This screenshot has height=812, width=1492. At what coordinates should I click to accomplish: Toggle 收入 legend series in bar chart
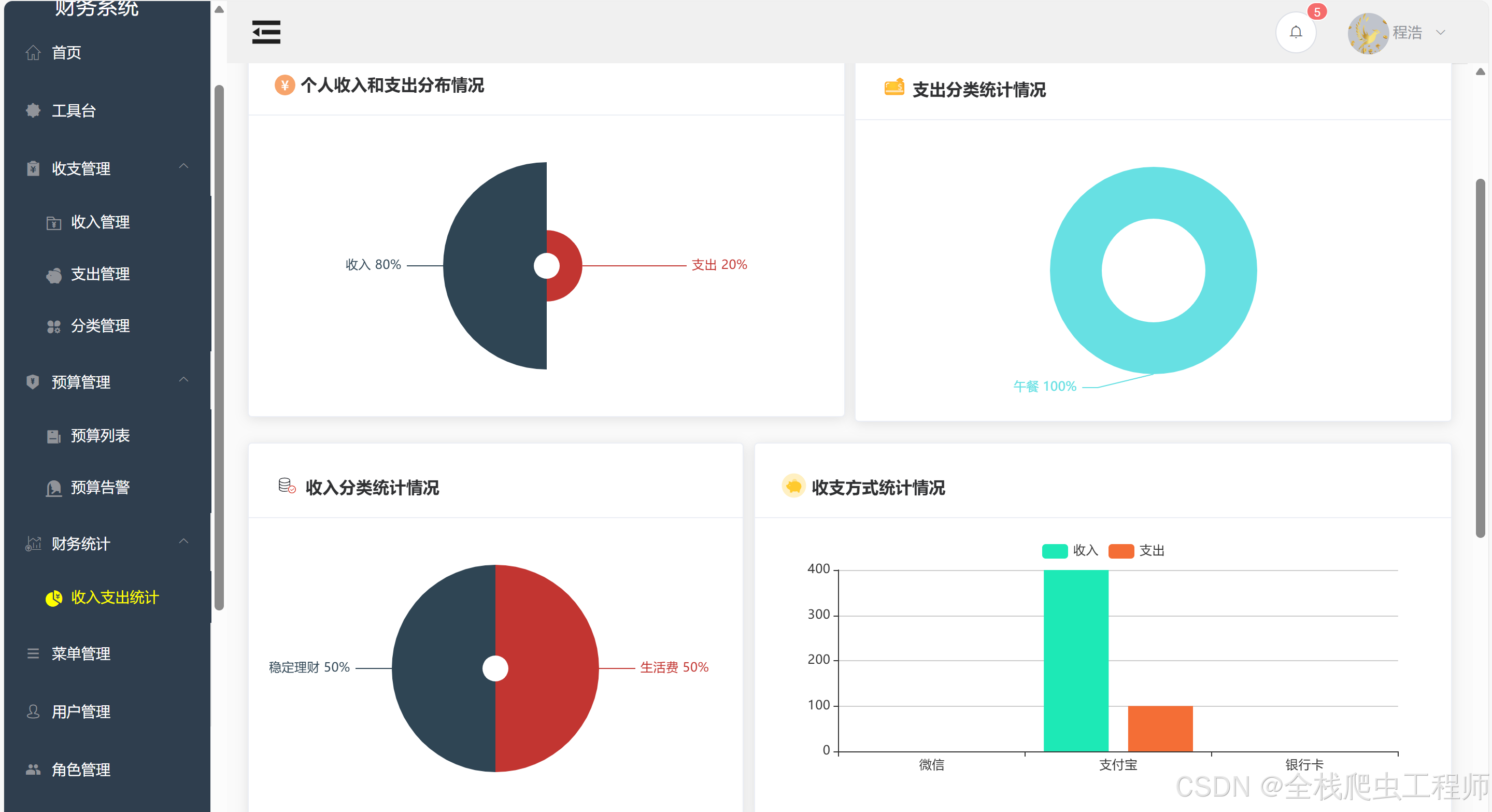(1069, 551)
